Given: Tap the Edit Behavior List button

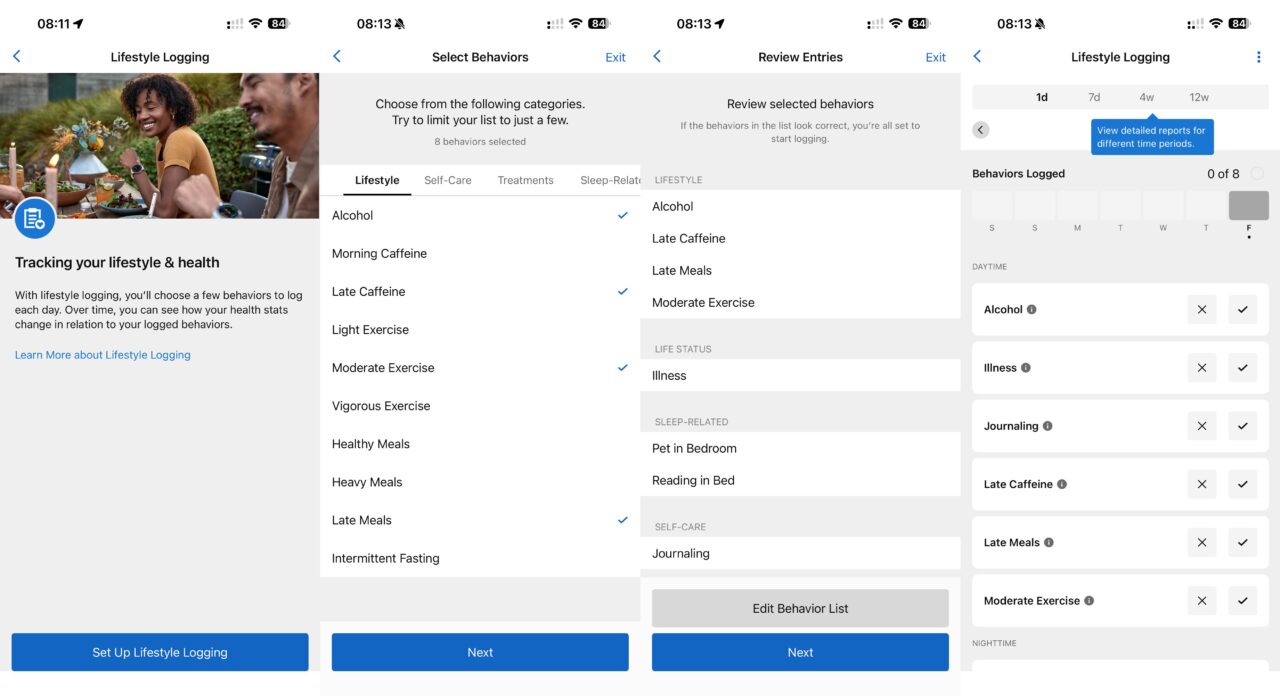Looking at the screenshot, I should tap(800, 608).
